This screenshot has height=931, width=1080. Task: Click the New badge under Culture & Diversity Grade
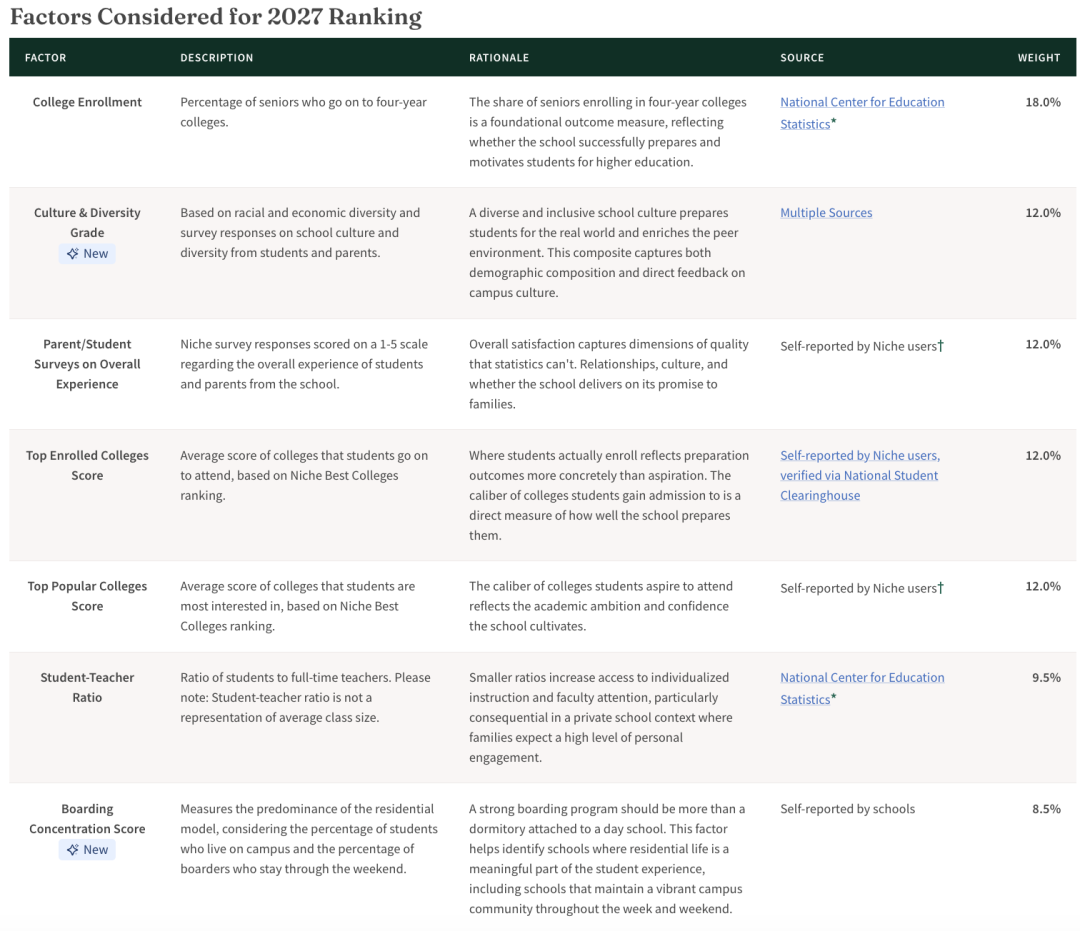coord(87,253)
